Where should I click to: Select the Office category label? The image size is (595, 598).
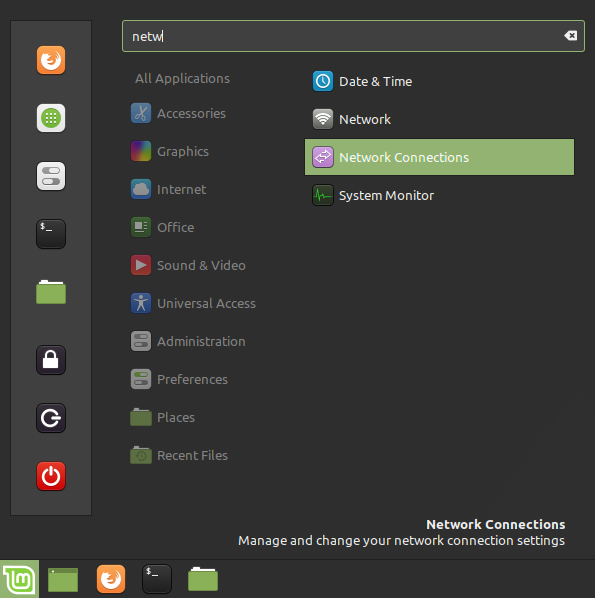175,228
